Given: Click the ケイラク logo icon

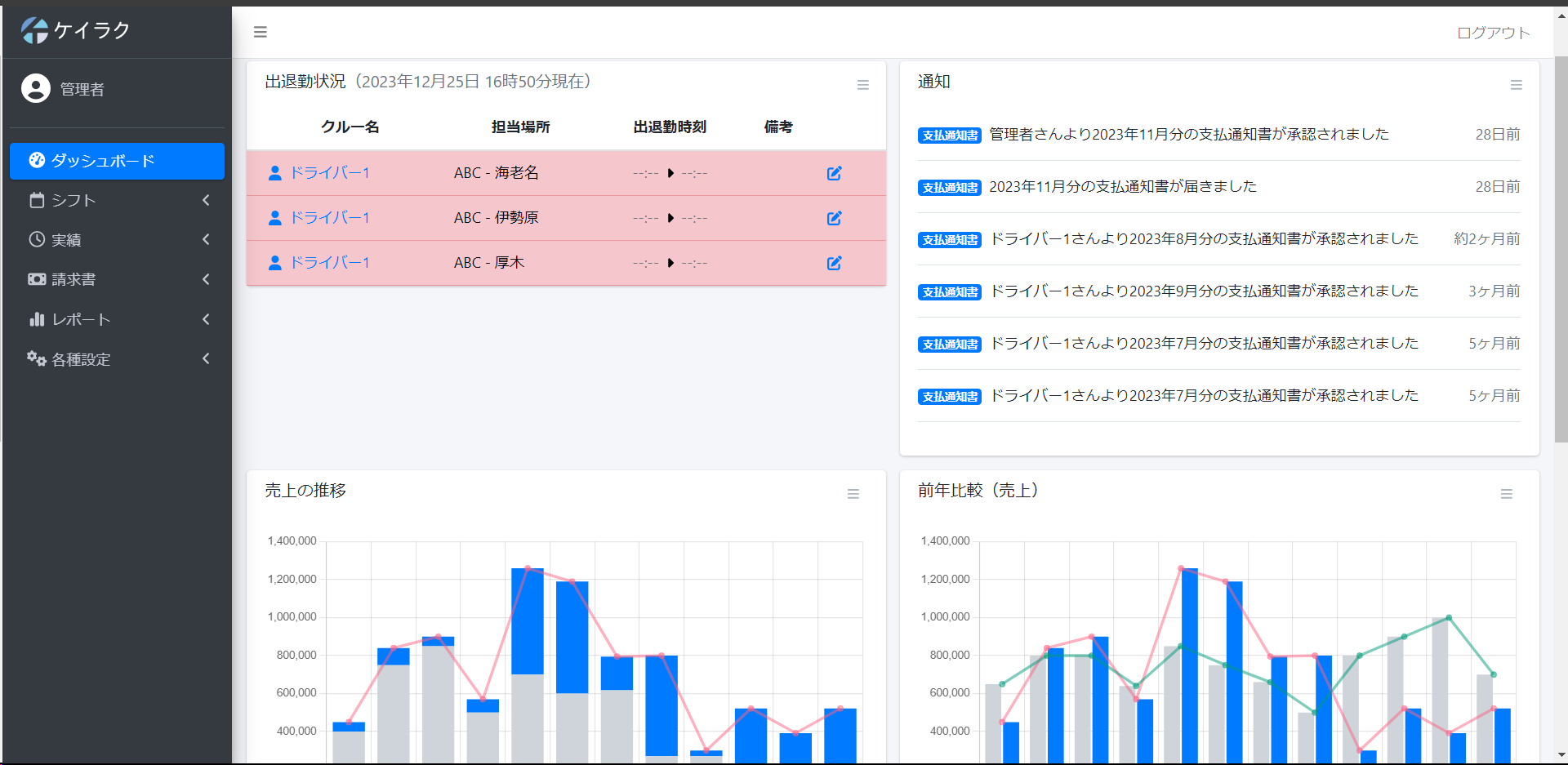Looking at the screenshot, I should 35,30.
